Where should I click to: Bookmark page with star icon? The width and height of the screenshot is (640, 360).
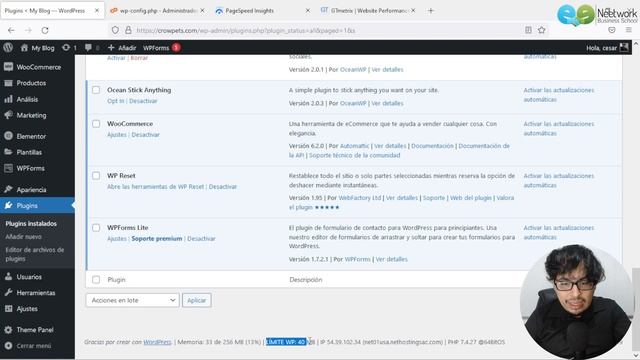pyautogui.click(x=542, y=30)
